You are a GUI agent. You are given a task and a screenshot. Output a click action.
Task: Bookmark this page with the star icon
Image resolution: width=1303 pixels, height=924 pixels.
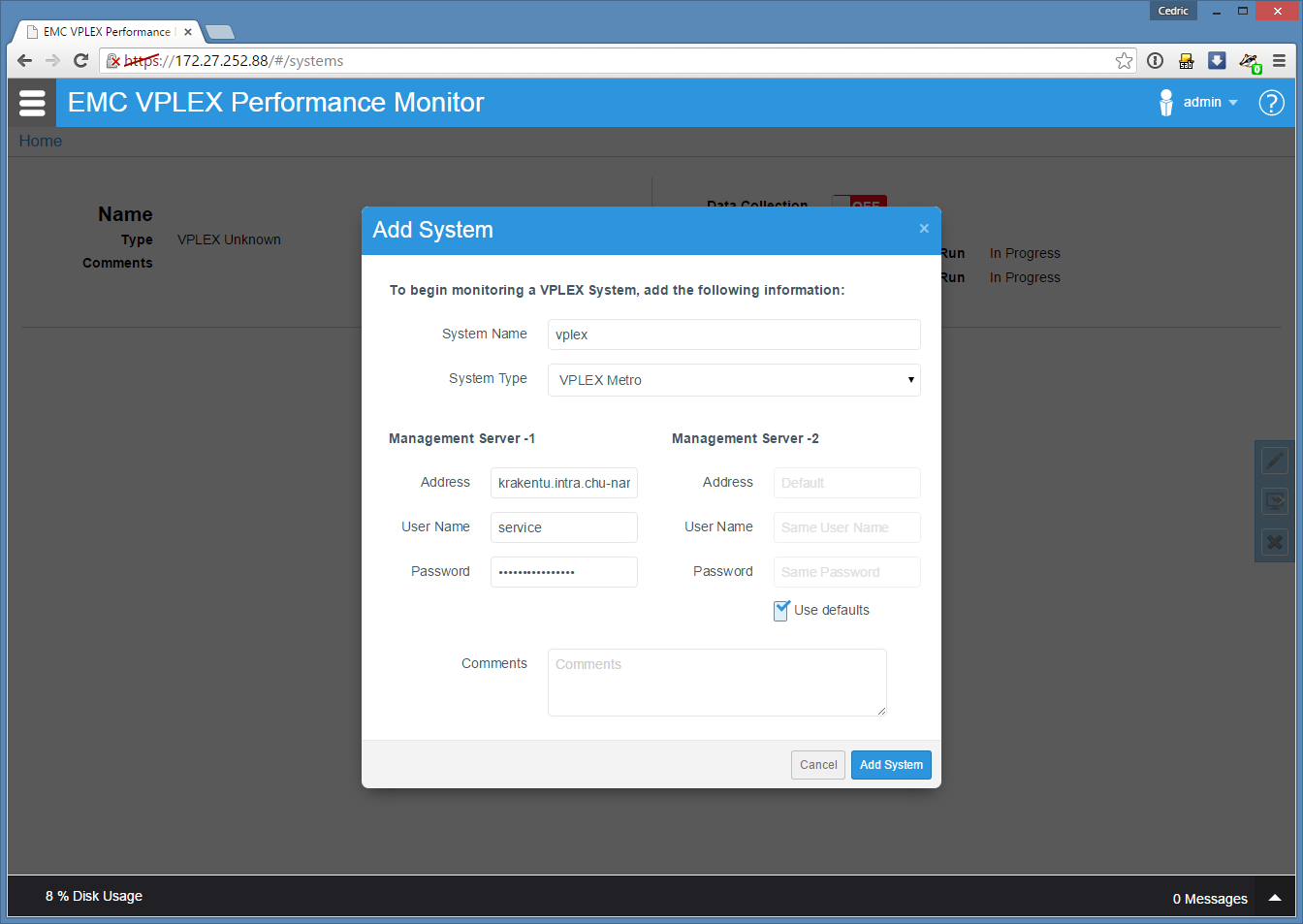[x=1124, y=61]
